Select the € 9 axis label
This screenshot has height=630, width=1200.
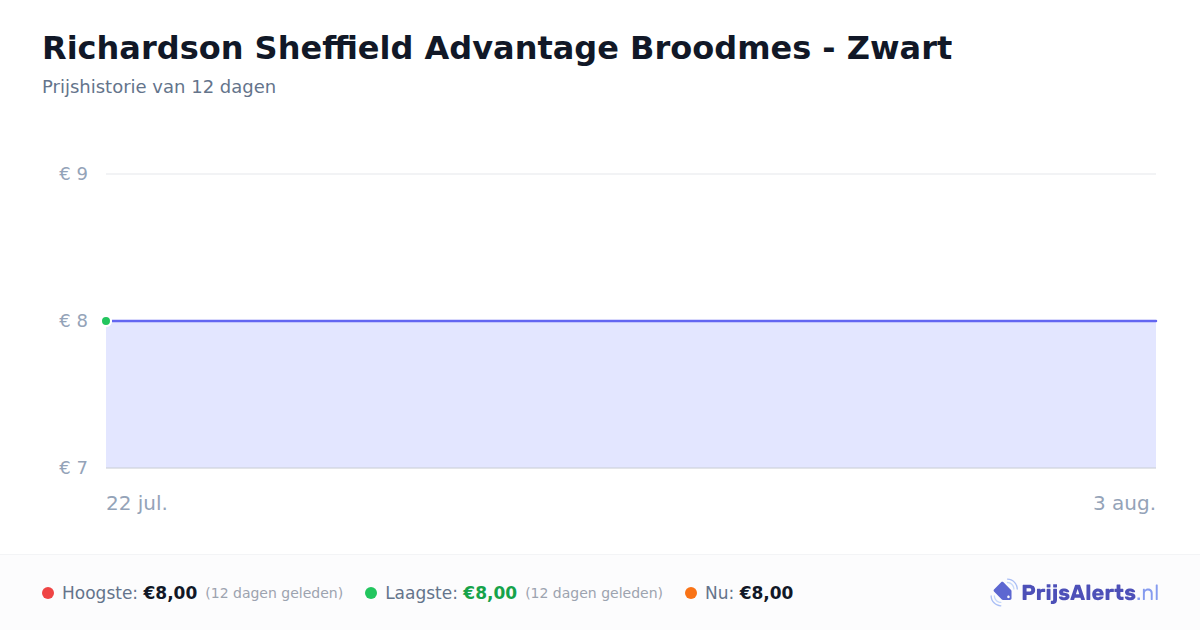click(73, 174)
